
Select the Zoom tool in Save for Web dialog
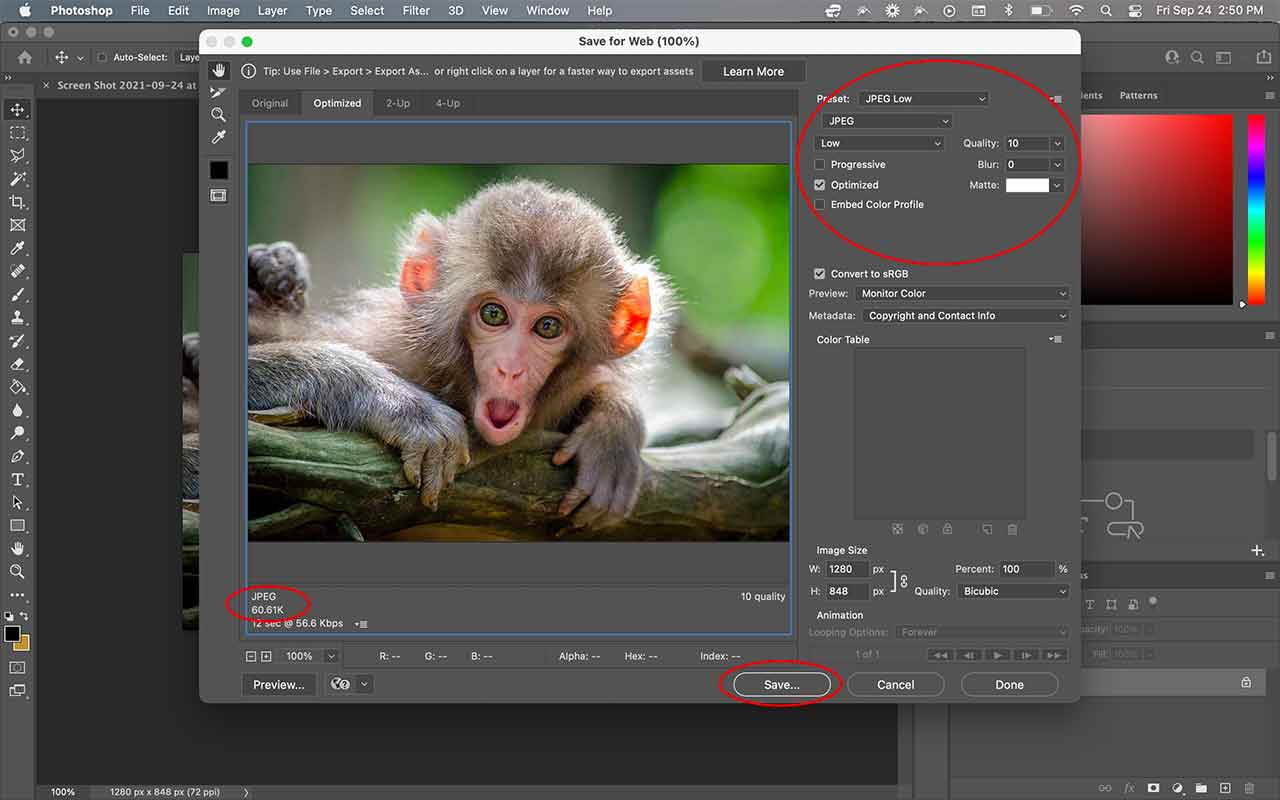(x=218, y=115)
